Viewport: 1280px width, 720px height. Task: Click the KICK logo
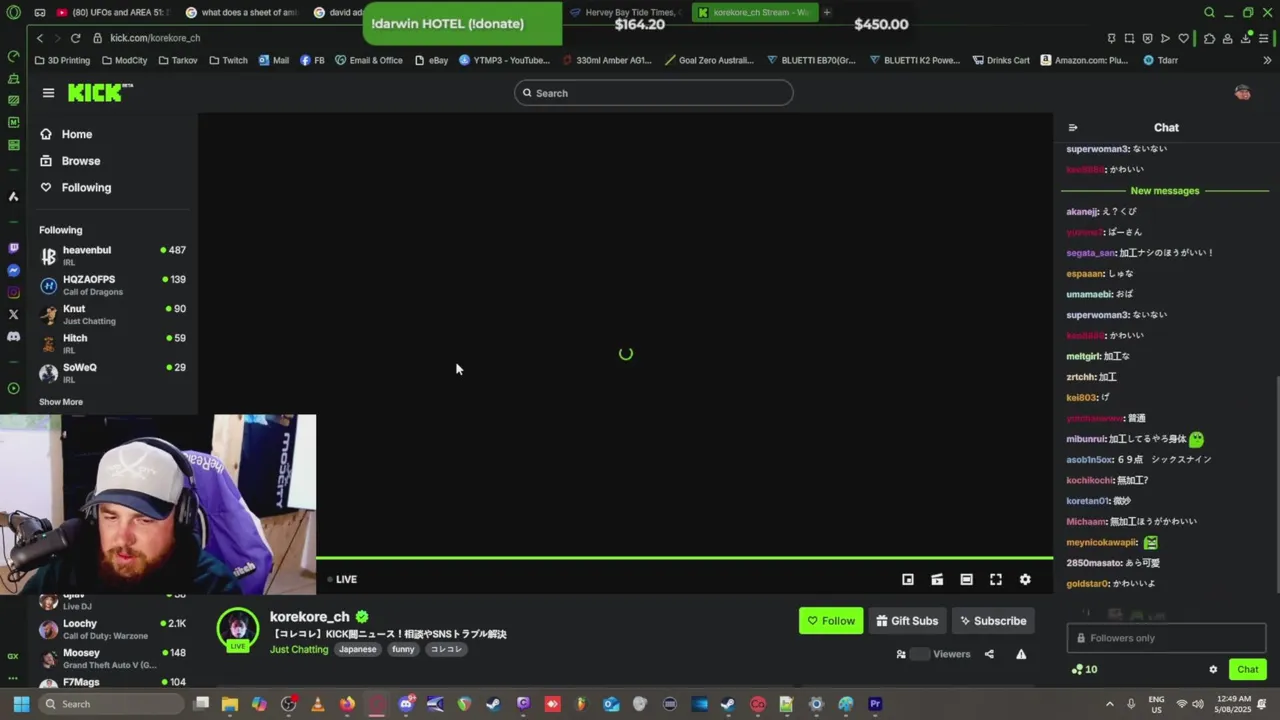[99, 93]
